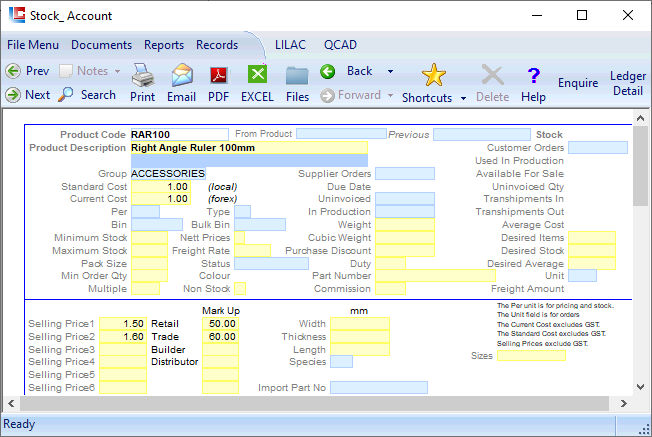Open the Records menu
The image size is (652, 437).
[217, 45]
